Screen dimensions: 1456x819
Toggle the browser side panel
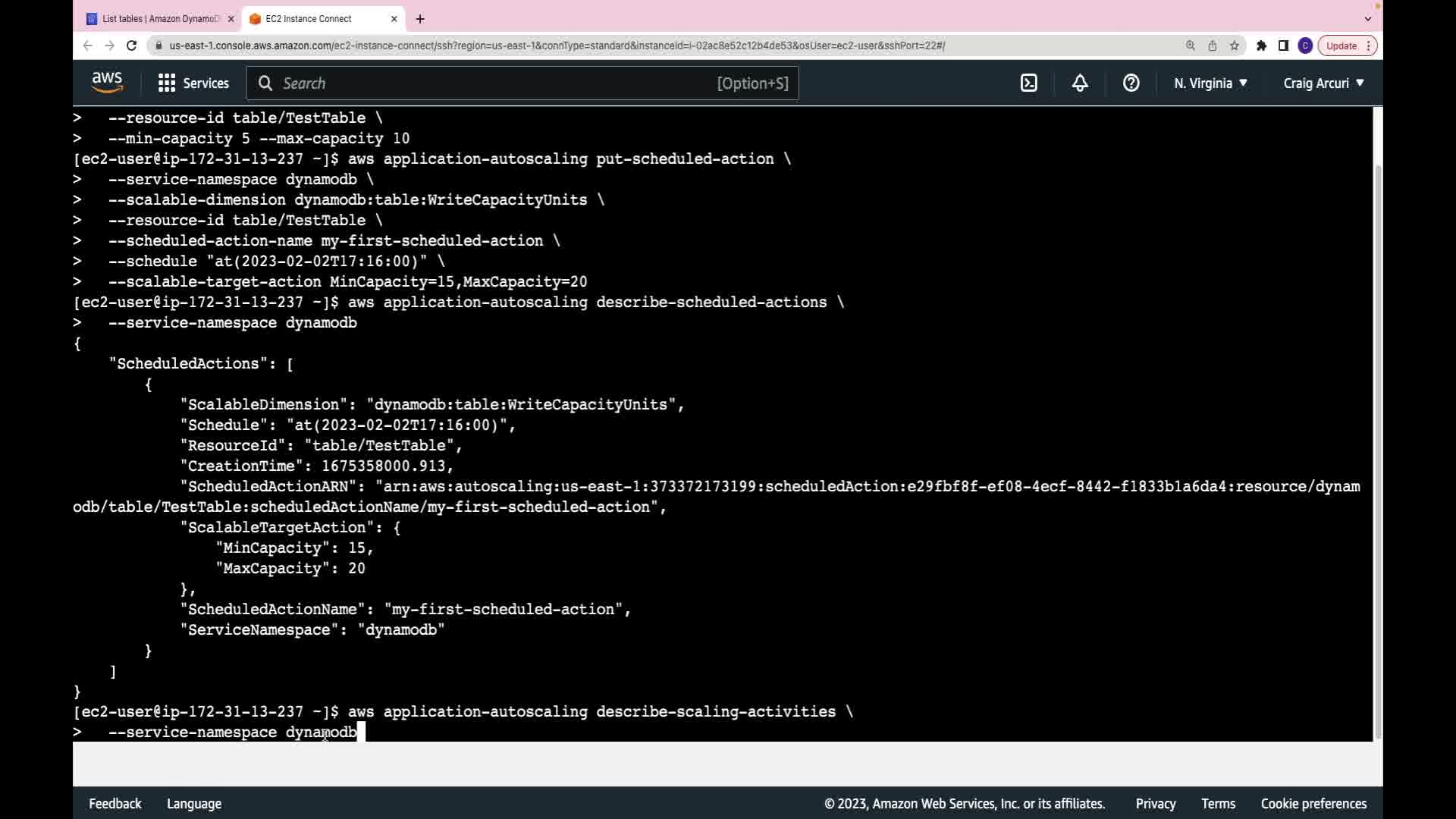point(1283,45)
